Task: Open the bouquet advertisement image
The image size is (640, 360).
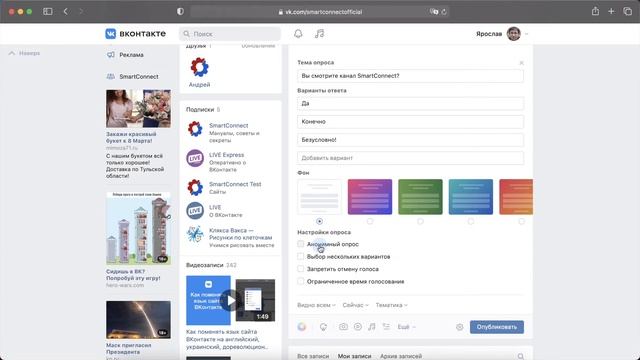Action: click(x=138, y=109)
